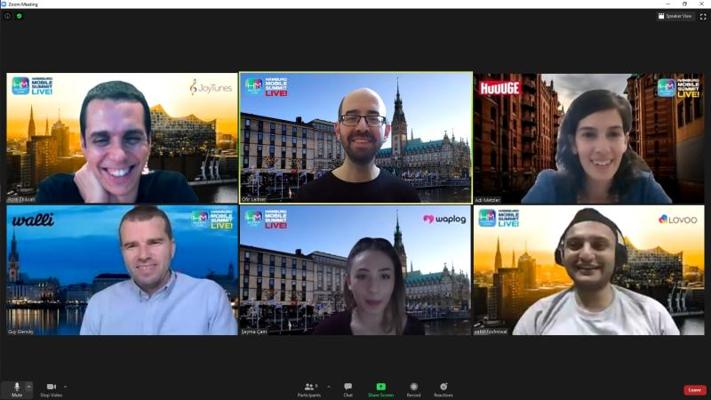This screenshot has width=711, height=400.
Task: Select the HUUUGE participant video tile
Action: point(589,138)
